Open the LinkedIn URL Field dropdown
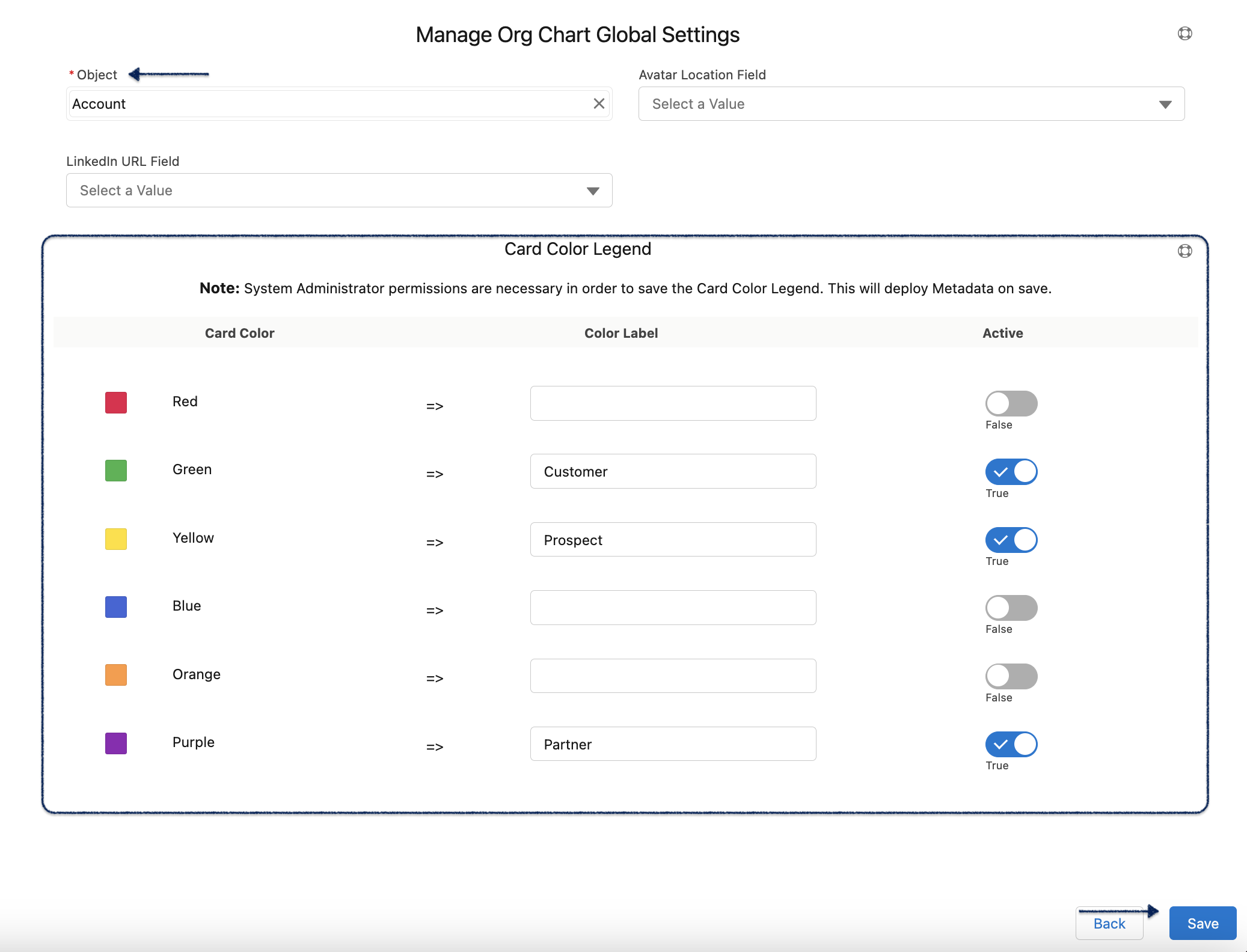Image resolution: width=1247 pixels, height=952 pixels. (339, 191)
